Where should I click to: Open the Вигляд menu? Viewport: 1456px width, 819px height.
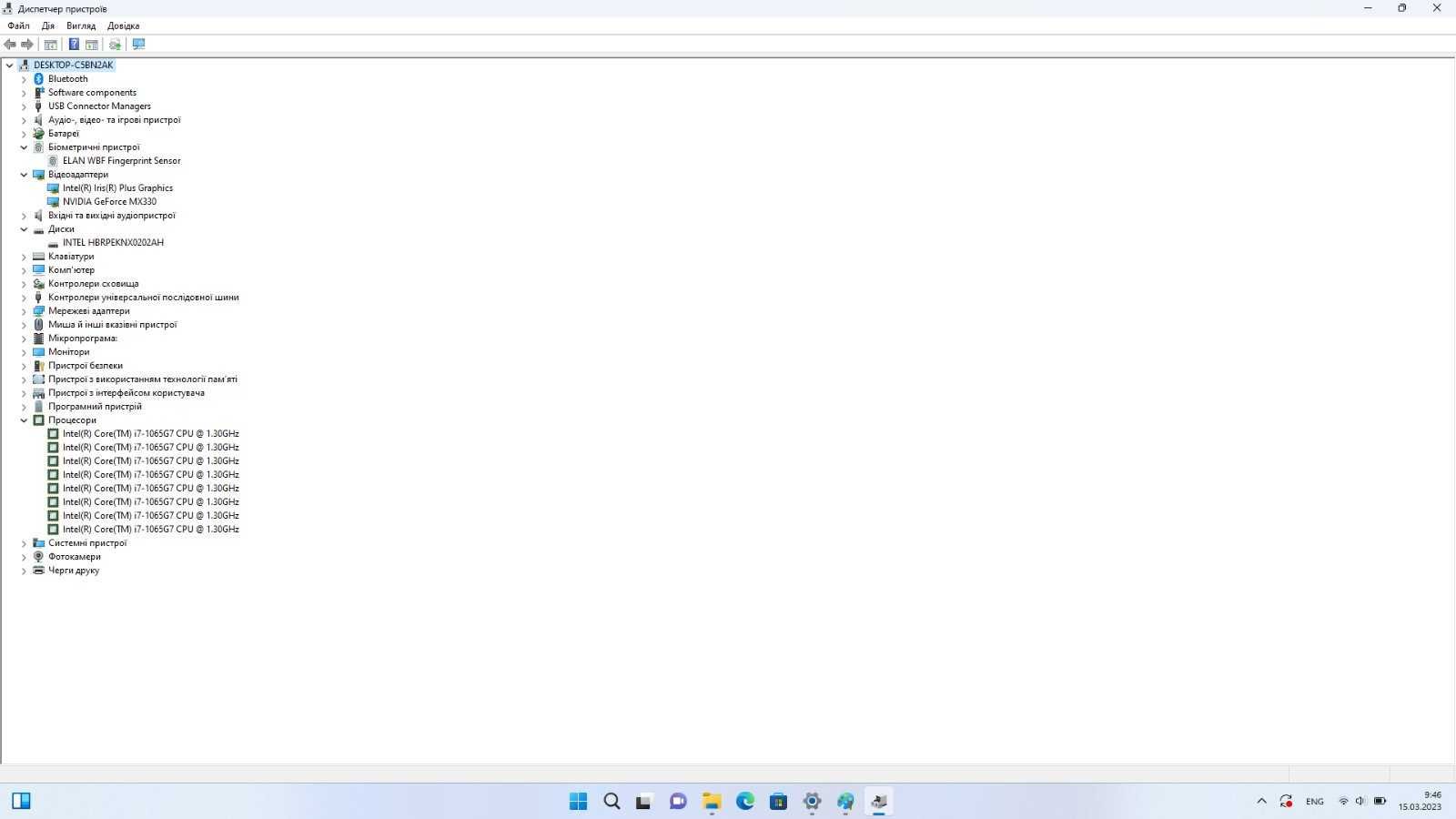tap(81, 25)
